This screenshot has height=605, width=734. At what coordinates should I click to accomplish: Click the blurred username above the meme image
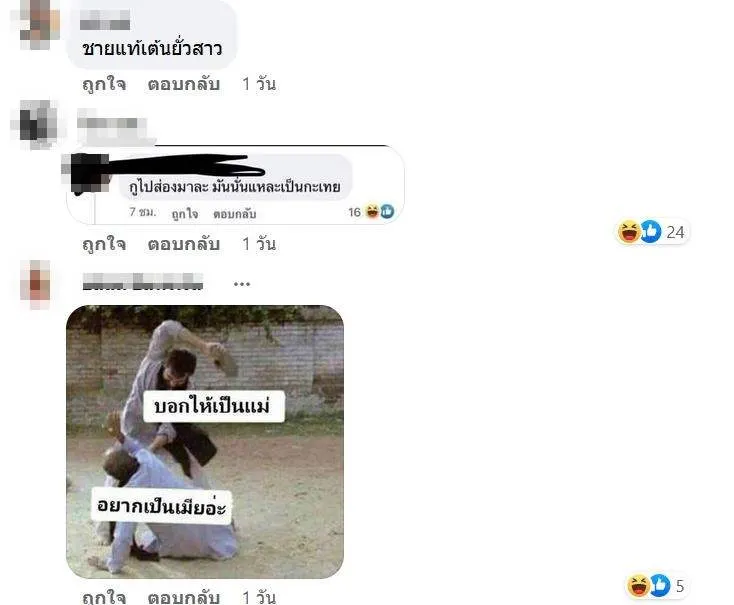tap(143, 282)
